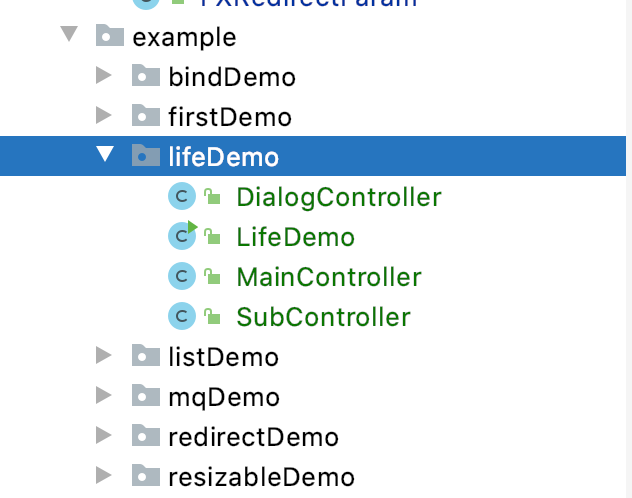Select MainController in the tree
This screenshot has height=498, width=632.
[x=328, y=277]
